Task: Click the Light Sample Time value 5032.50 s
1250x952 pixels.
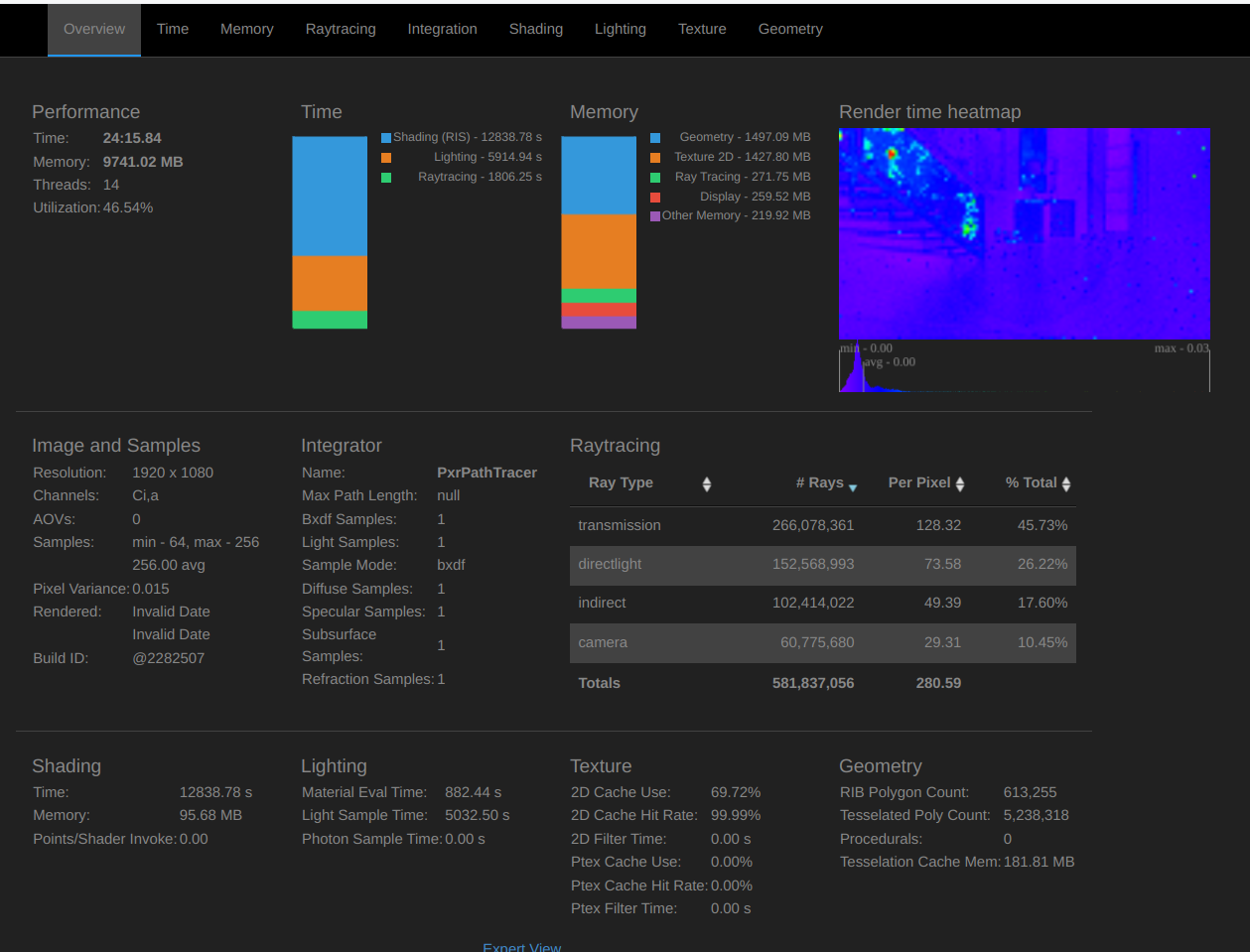Action: (x=478, y=815)
